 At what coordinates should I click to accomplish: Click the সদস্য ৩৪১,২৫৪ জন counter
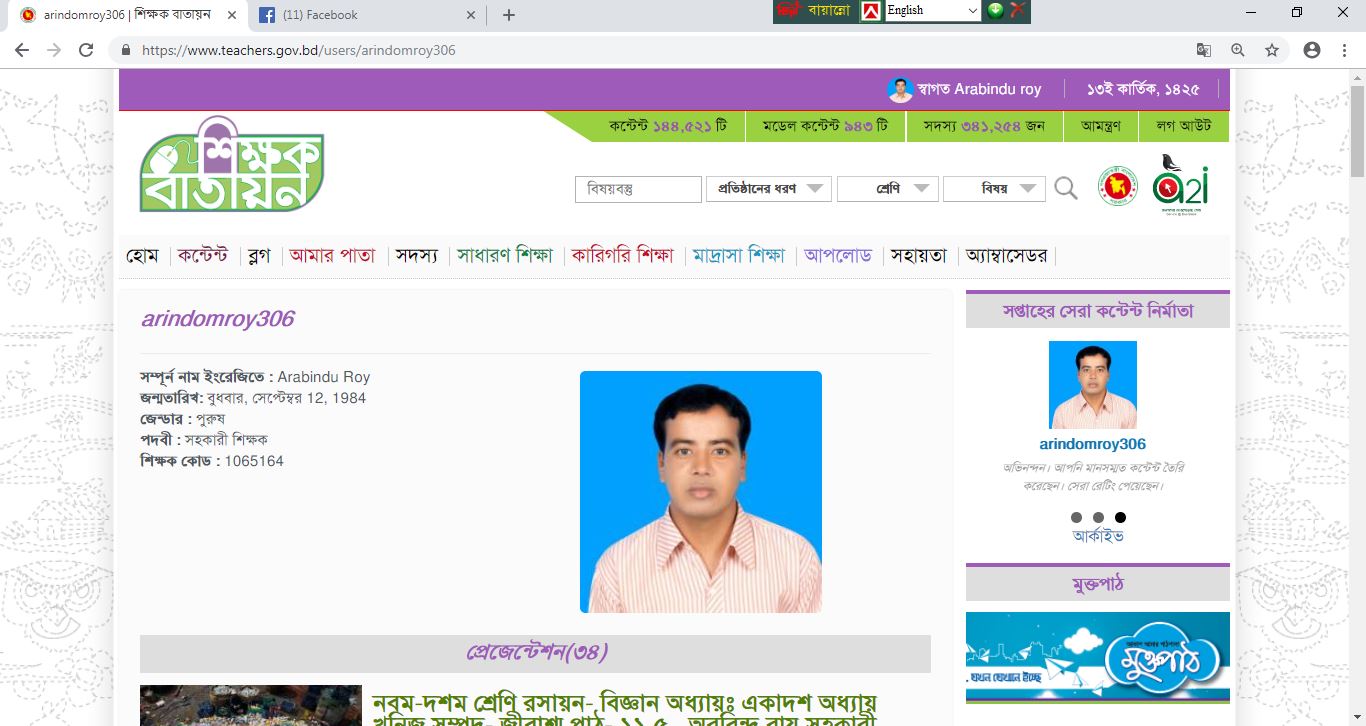[x=984, y=127]
